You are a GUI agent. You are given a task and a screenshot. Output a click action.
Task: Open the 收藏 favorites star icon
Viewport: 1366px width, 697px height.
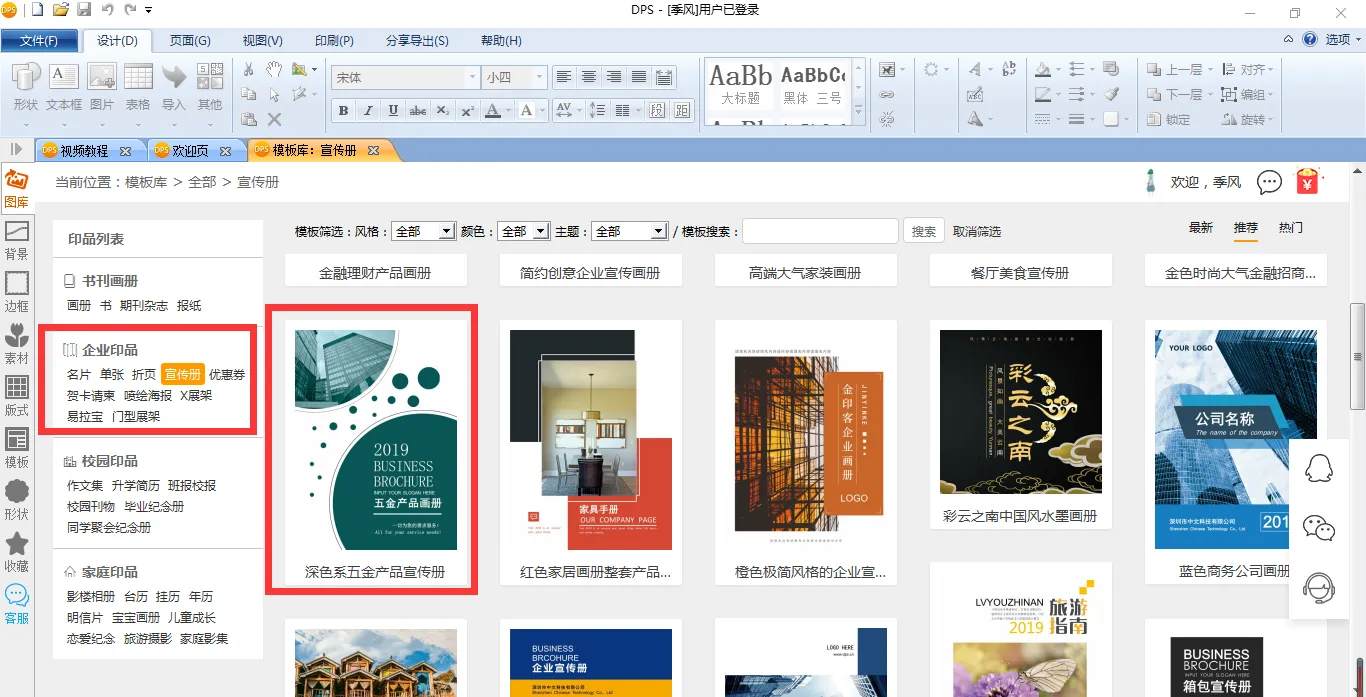[x=17, y=552]
